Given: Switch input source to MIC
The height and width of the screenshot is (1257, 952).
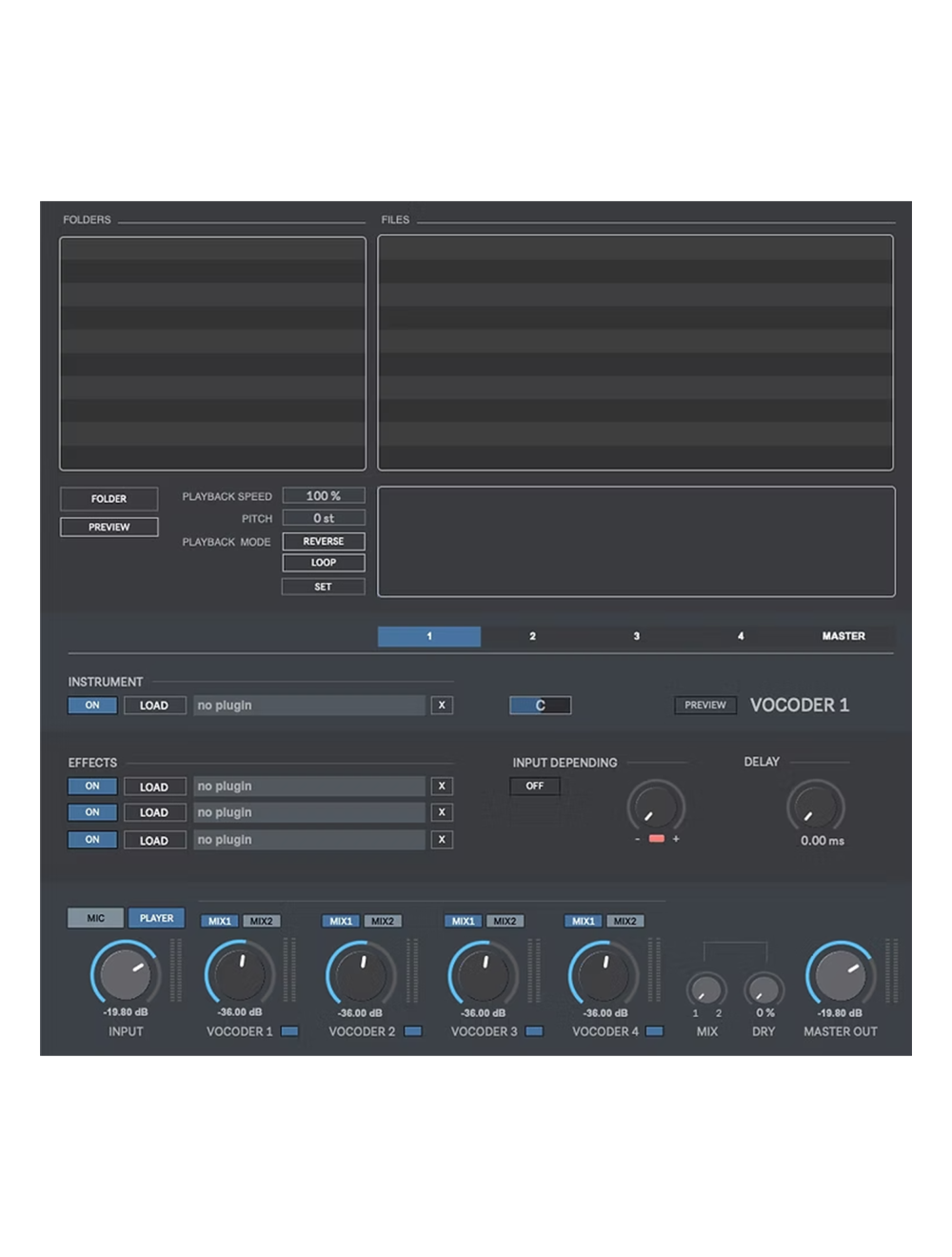Looking at the screenshot, I should [93, 917].
